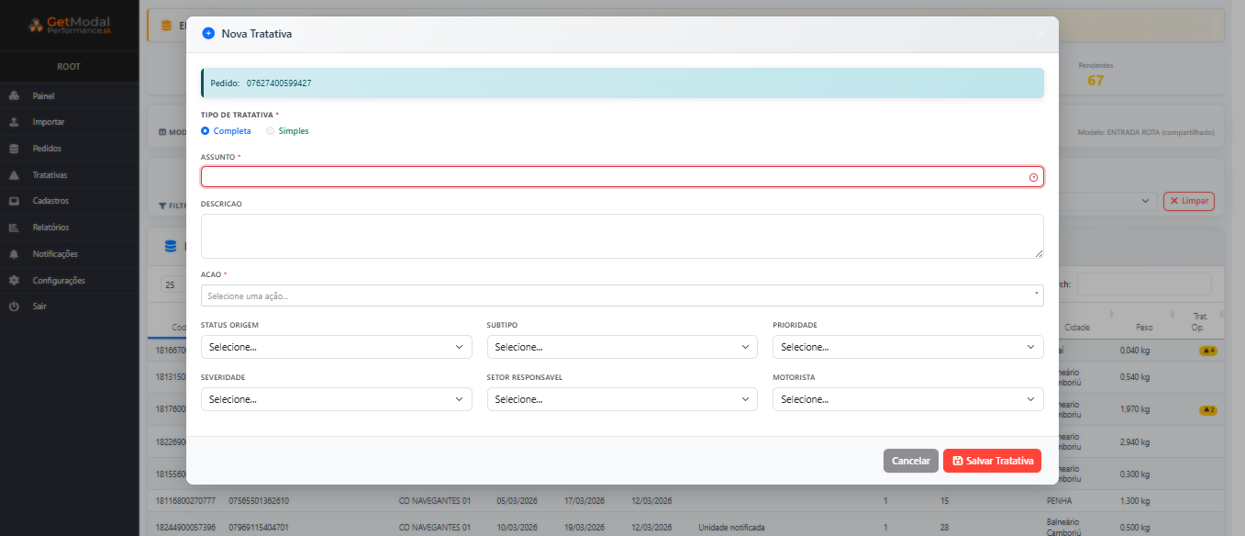
Task: Open the Subtipo dropdown
Action: coord(622,347)
